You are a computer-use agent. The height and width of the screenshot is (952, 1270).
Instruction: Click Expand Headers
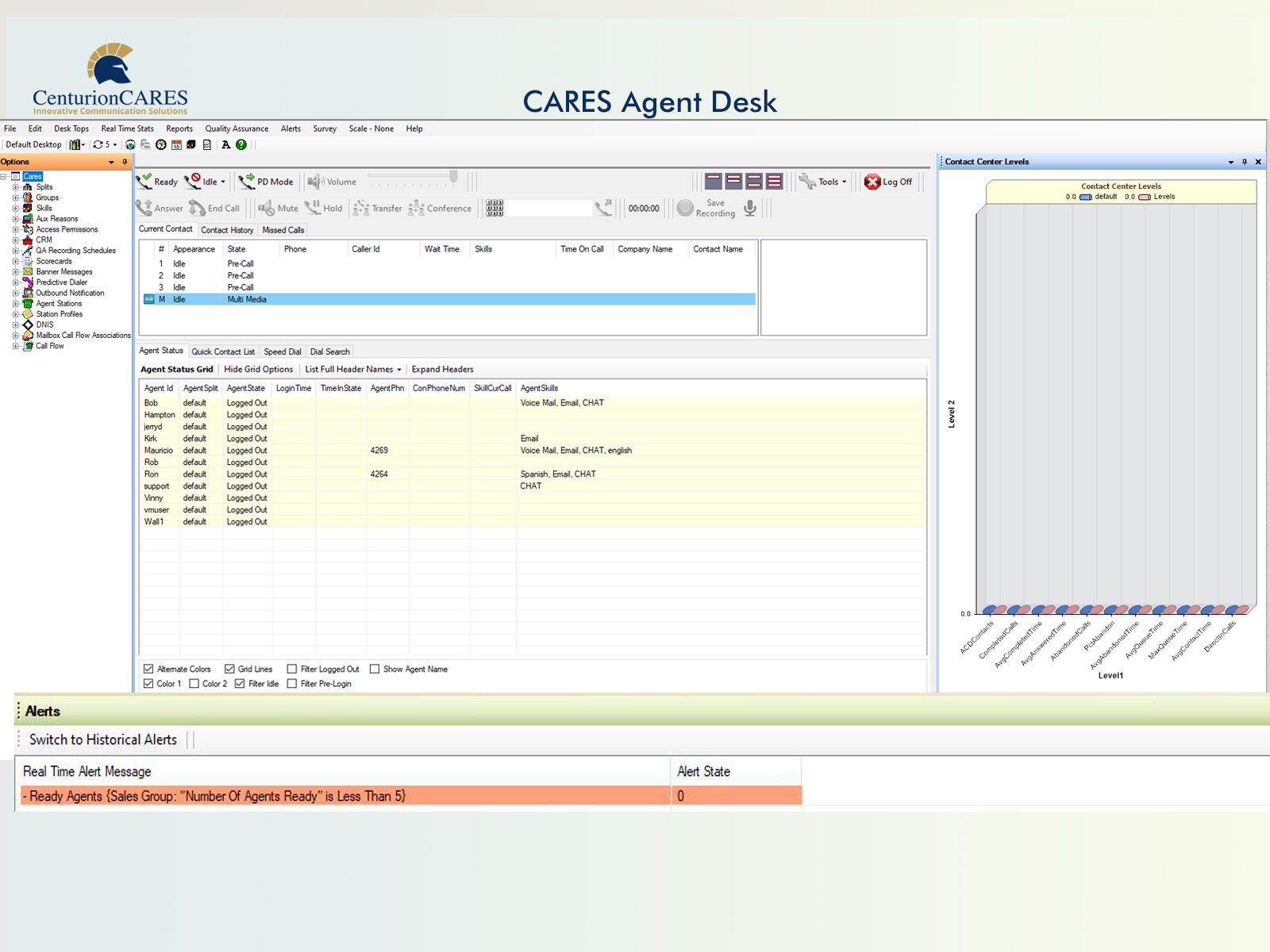click(x=442, y=369)
